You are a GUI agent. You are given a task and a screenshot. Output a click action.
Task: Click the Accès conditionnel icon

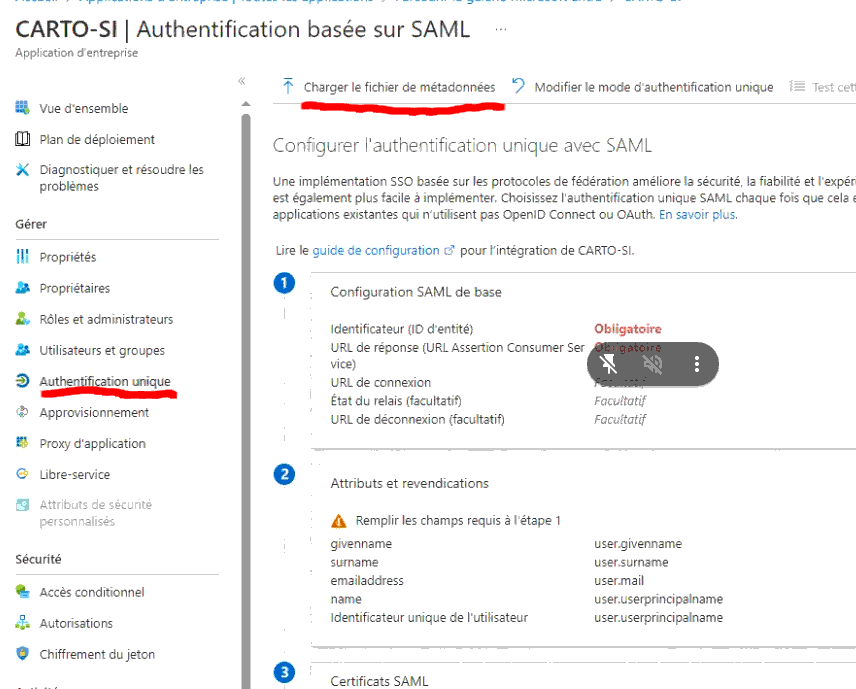point(22,591)
